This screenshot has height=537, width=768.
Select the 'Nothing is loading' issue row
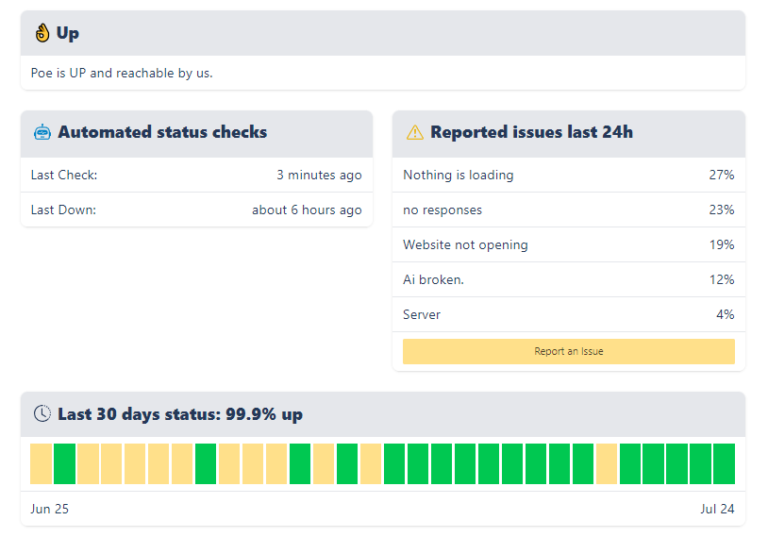(568, 175)
